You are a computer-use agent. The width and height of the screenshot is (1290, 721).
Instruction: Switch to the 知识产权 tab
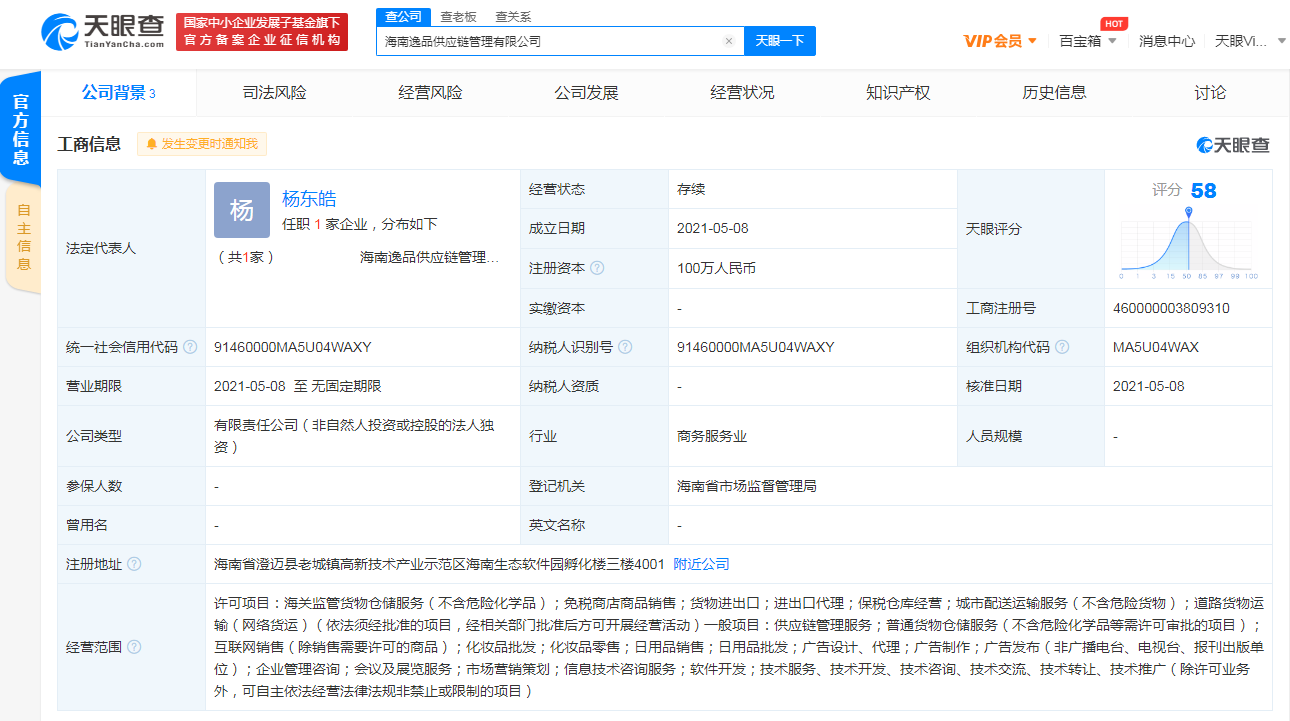pos(899,93)
